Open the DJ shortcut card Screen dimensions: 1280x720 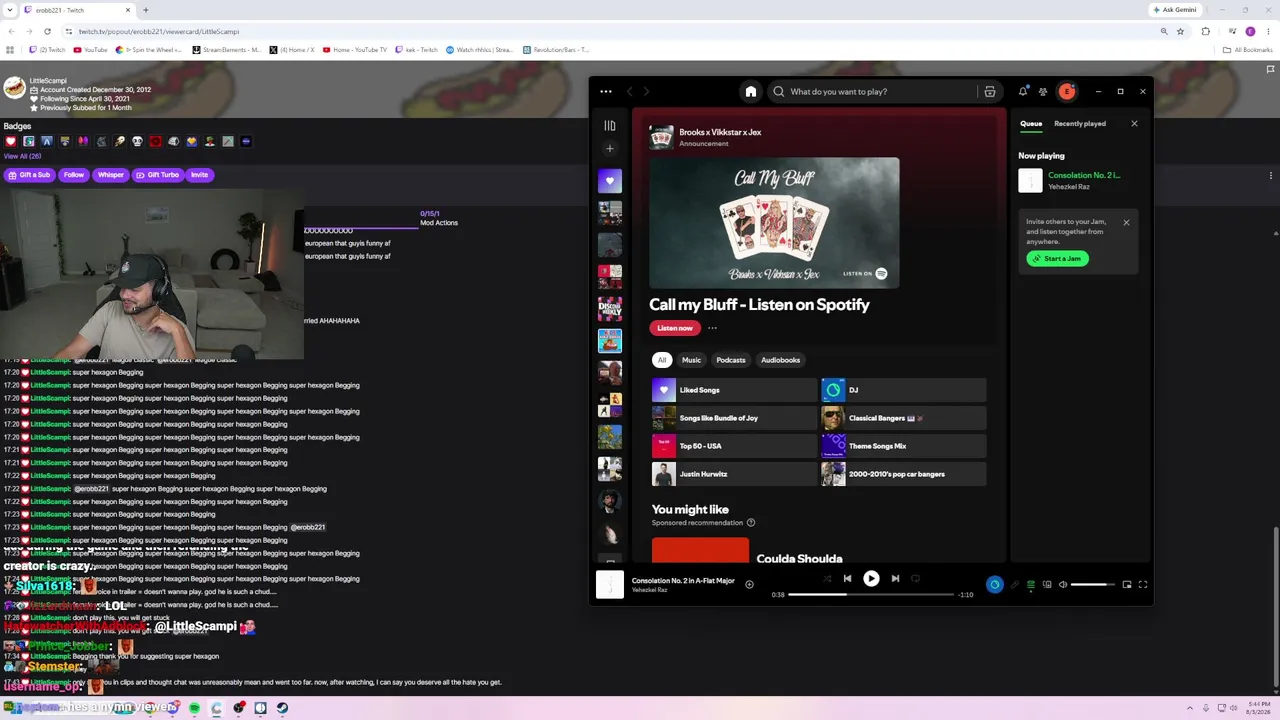[x=903, y=390]
